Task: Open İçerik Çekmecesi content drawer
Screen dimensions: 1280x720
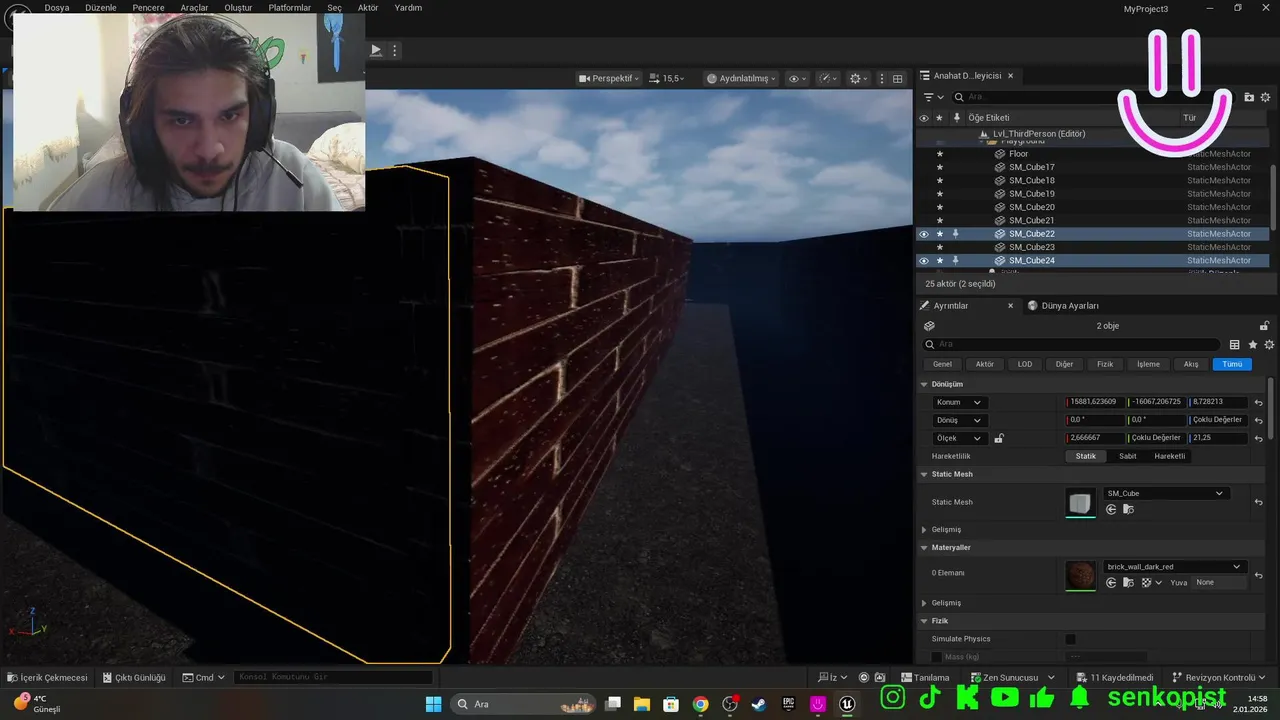Action: (48, 677)
